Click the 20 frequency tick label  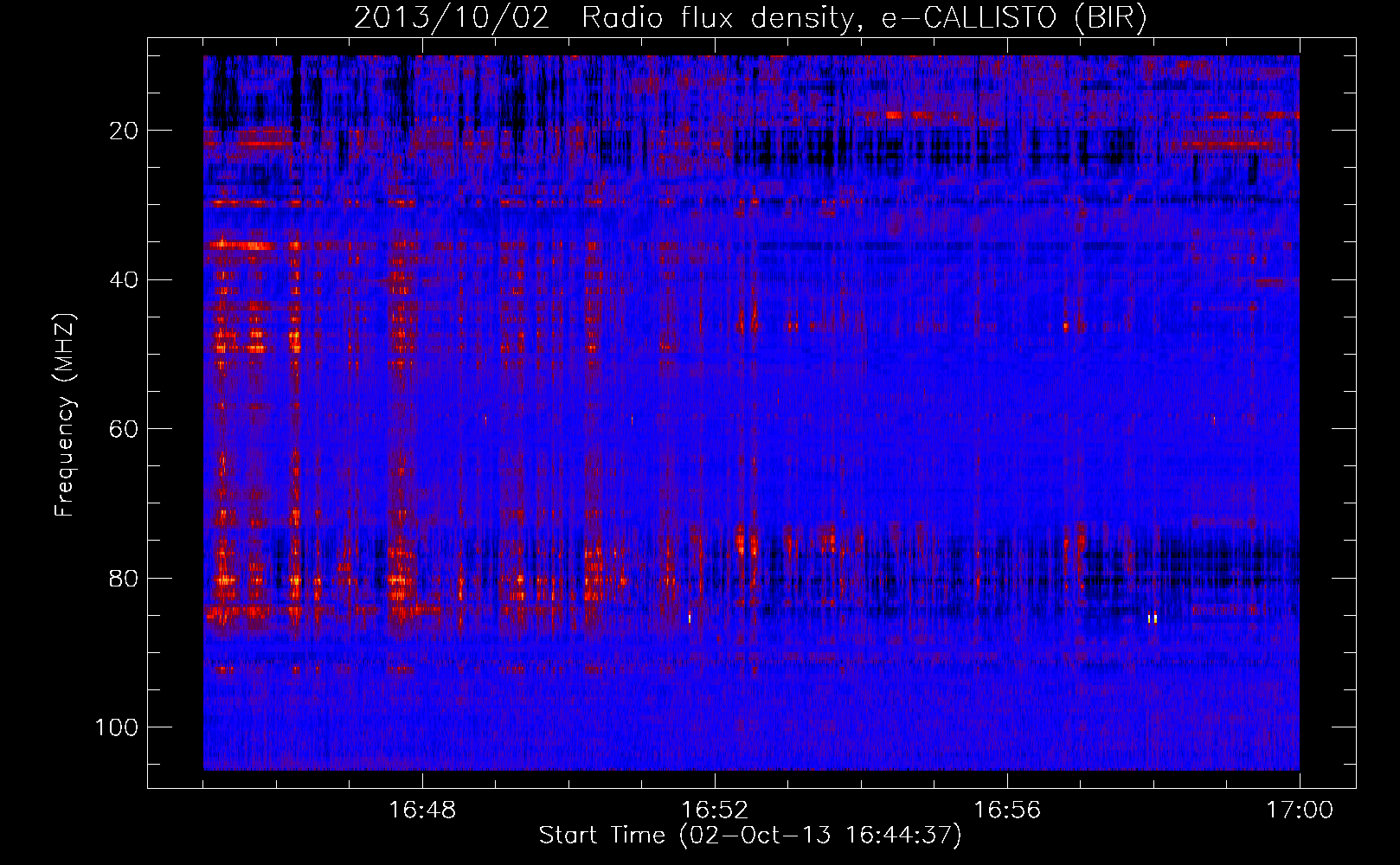click(x=124, y=131)
